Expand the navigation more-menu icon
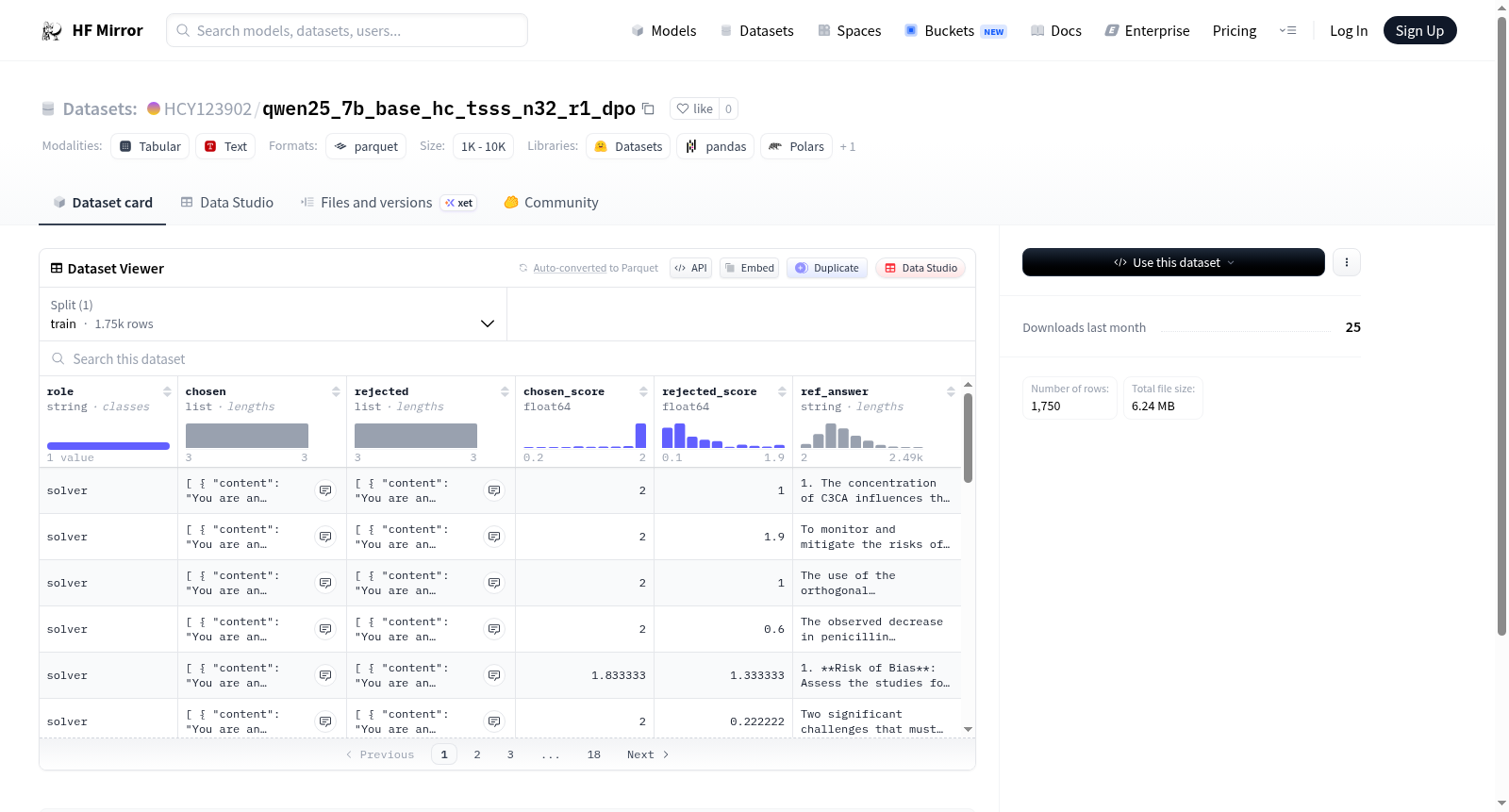1509x812 pixels. 1287,31
